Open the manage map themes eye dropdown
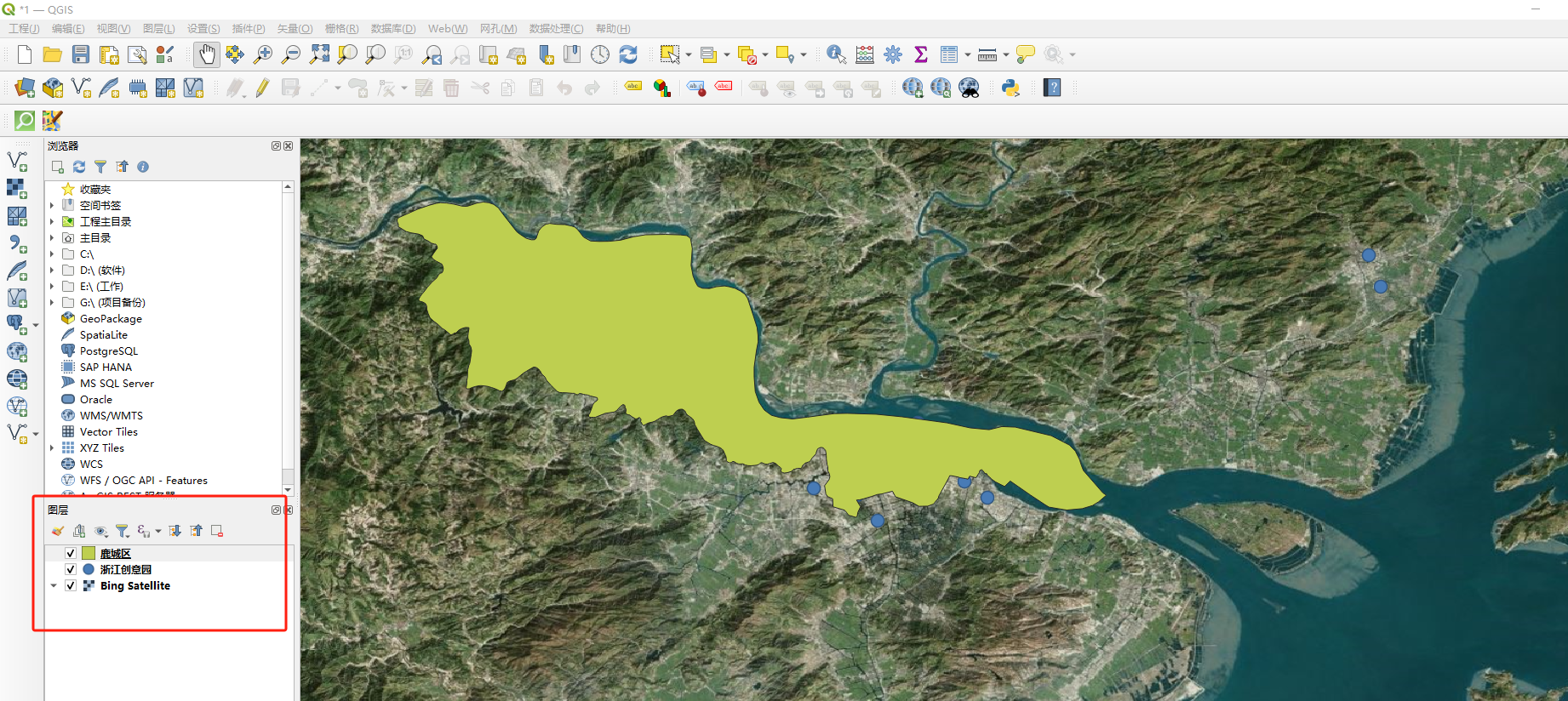 click(x=101, y=531)
